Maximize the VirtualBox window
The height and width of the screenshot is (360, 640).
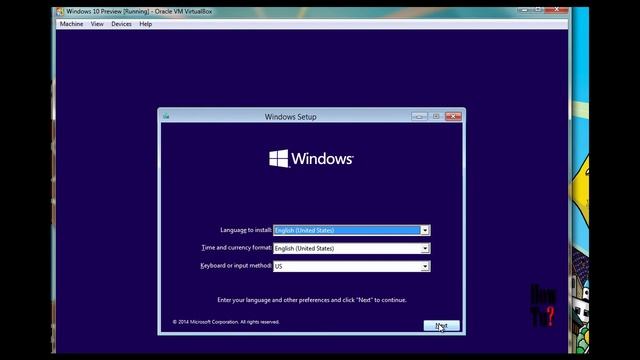coord(538,10)
